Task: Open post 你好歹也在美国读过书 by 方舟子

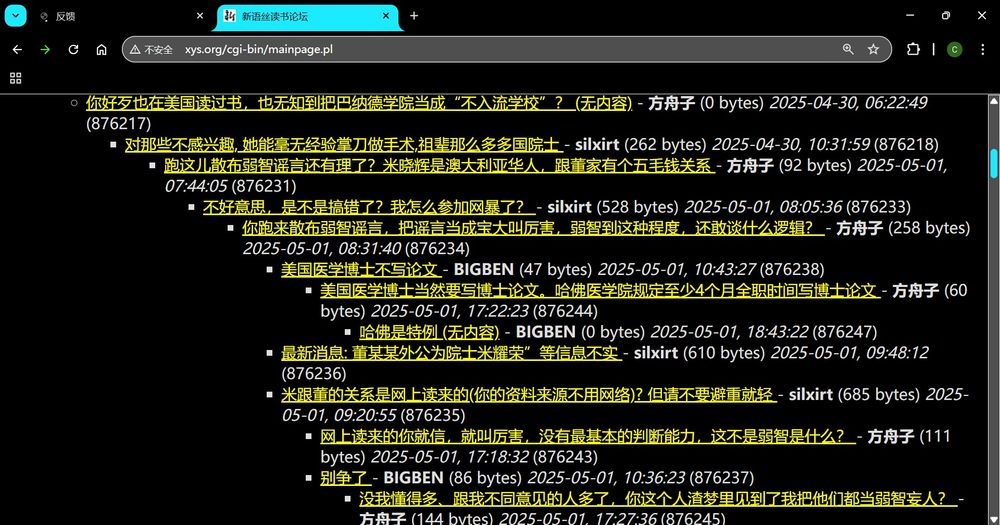Action: coord(359,103)
